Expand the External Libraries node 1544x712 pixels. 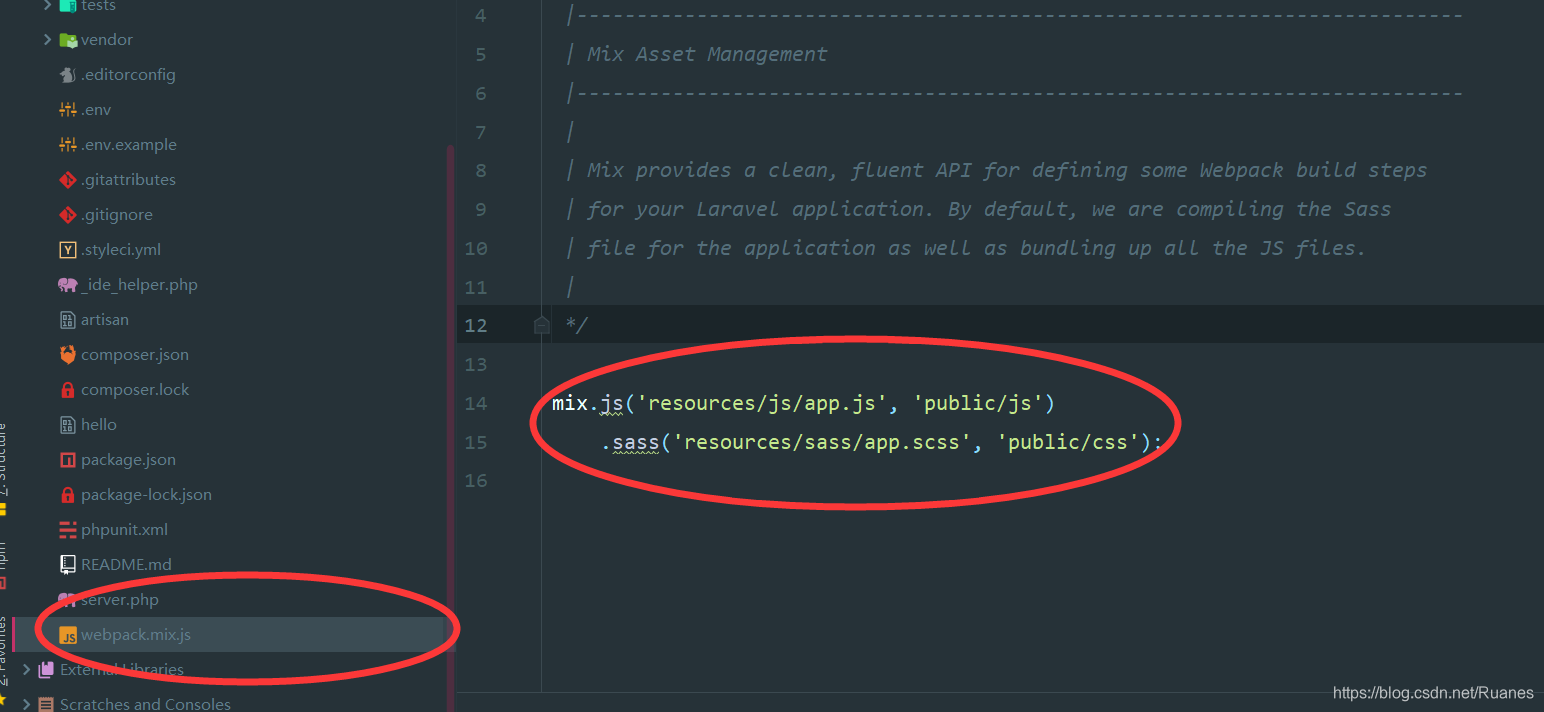point(26,670)
